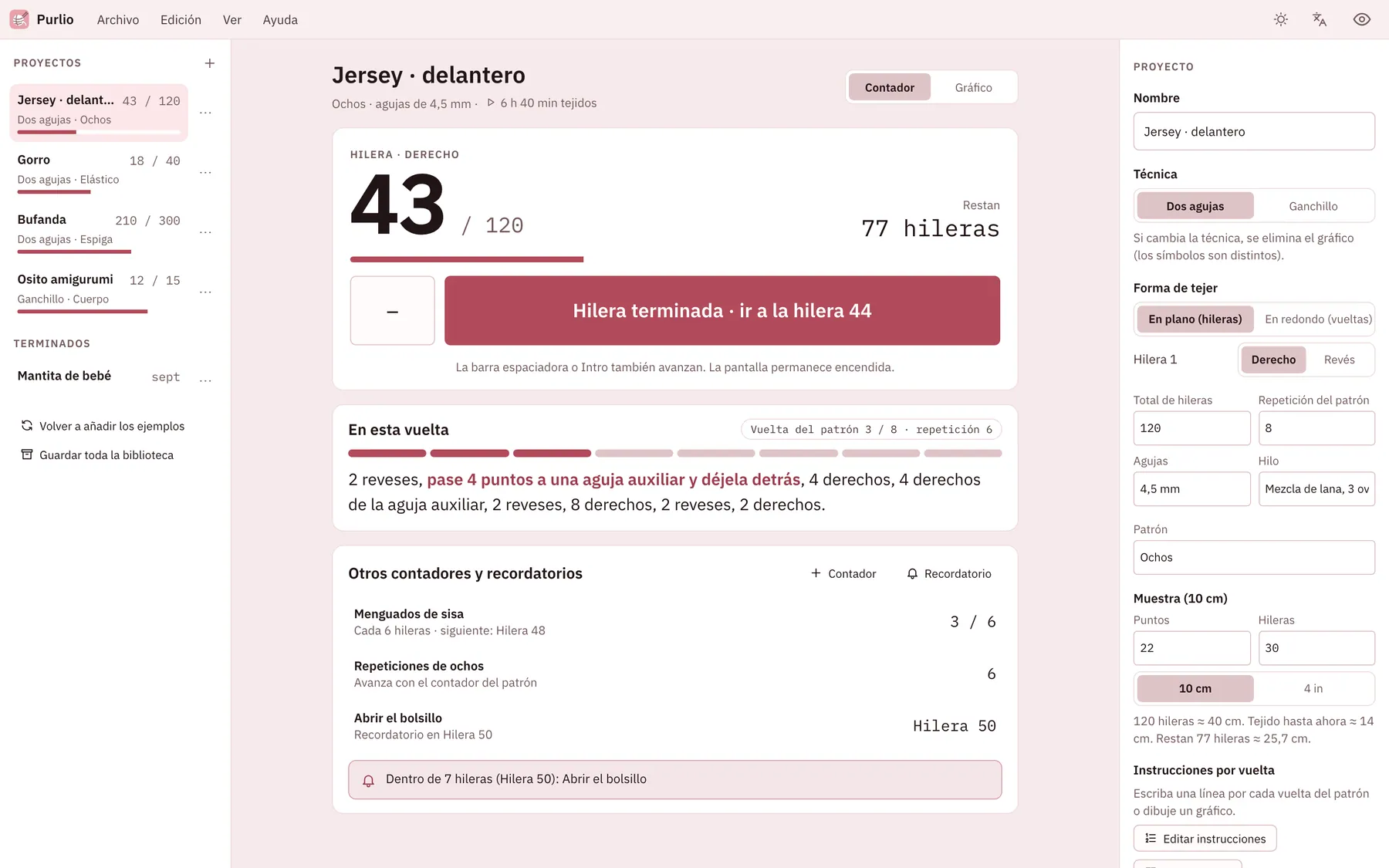Choose En redondo (vueltas) knitting form
This screenshot has height=868, width=1389.
[1318, 319]
